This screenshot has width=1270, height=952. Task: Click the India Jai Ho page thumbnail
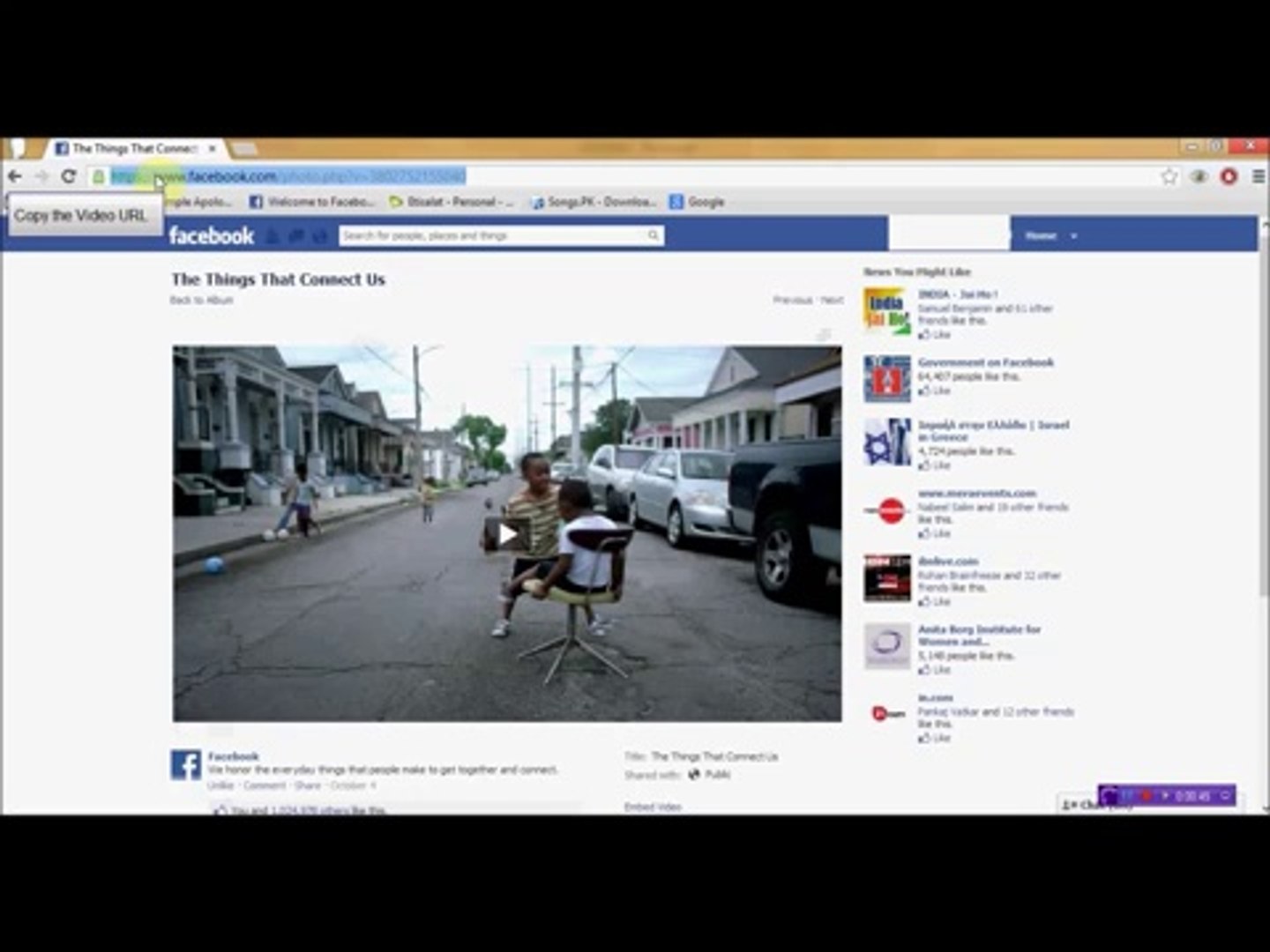(x=886, y=311)
